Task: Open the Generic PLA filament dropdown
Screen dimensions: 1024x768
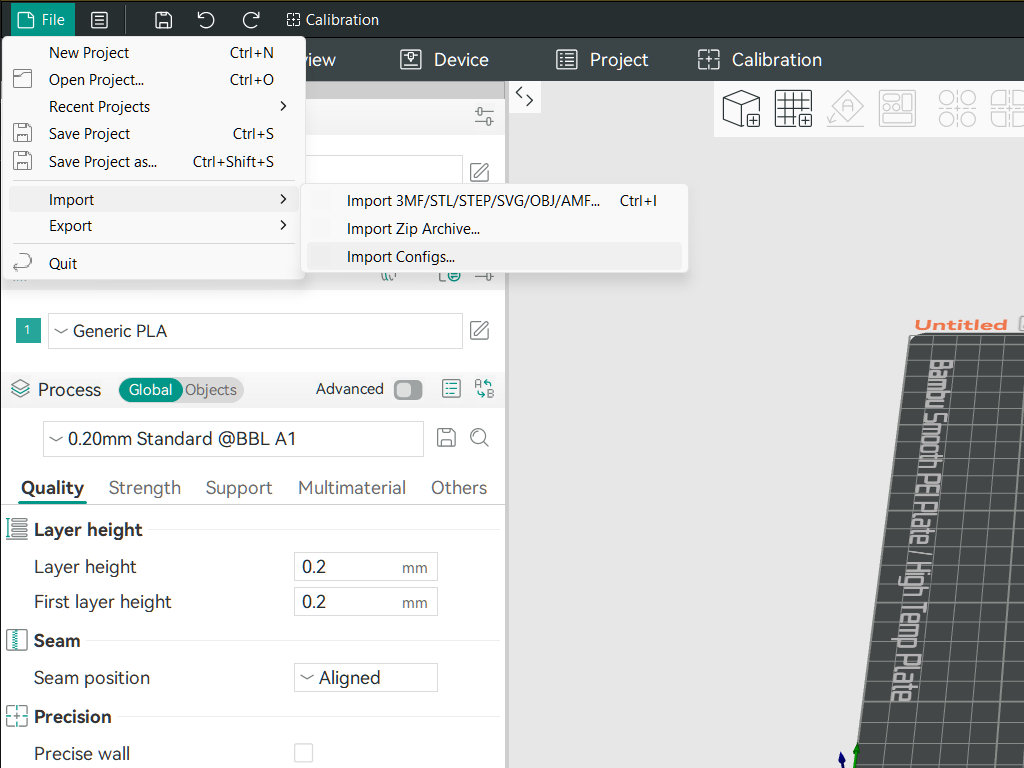Action: [x=255, y=331]
